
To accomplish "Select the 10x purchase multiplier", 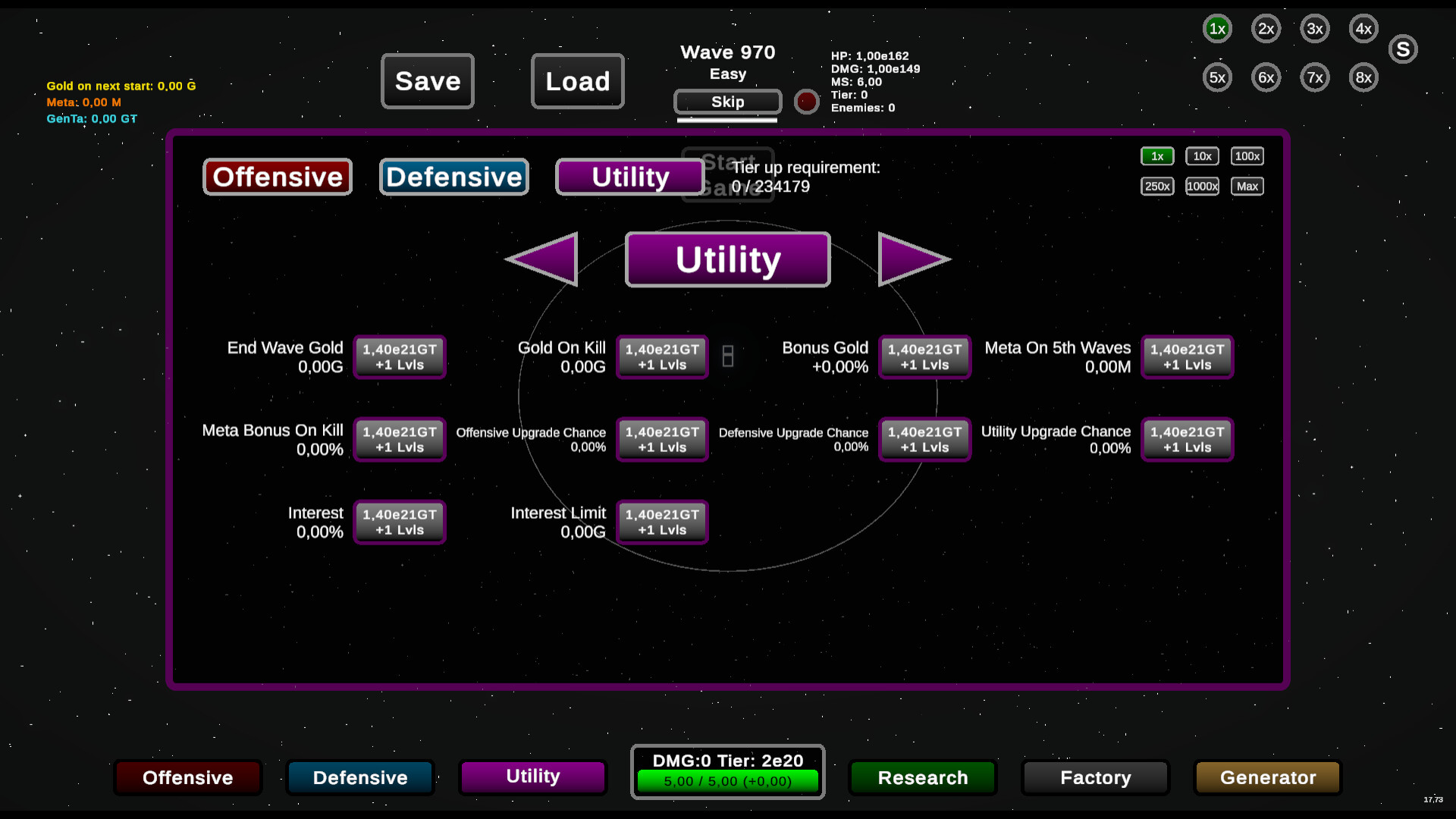I will pyautogui.click(x=1202, y=156).
